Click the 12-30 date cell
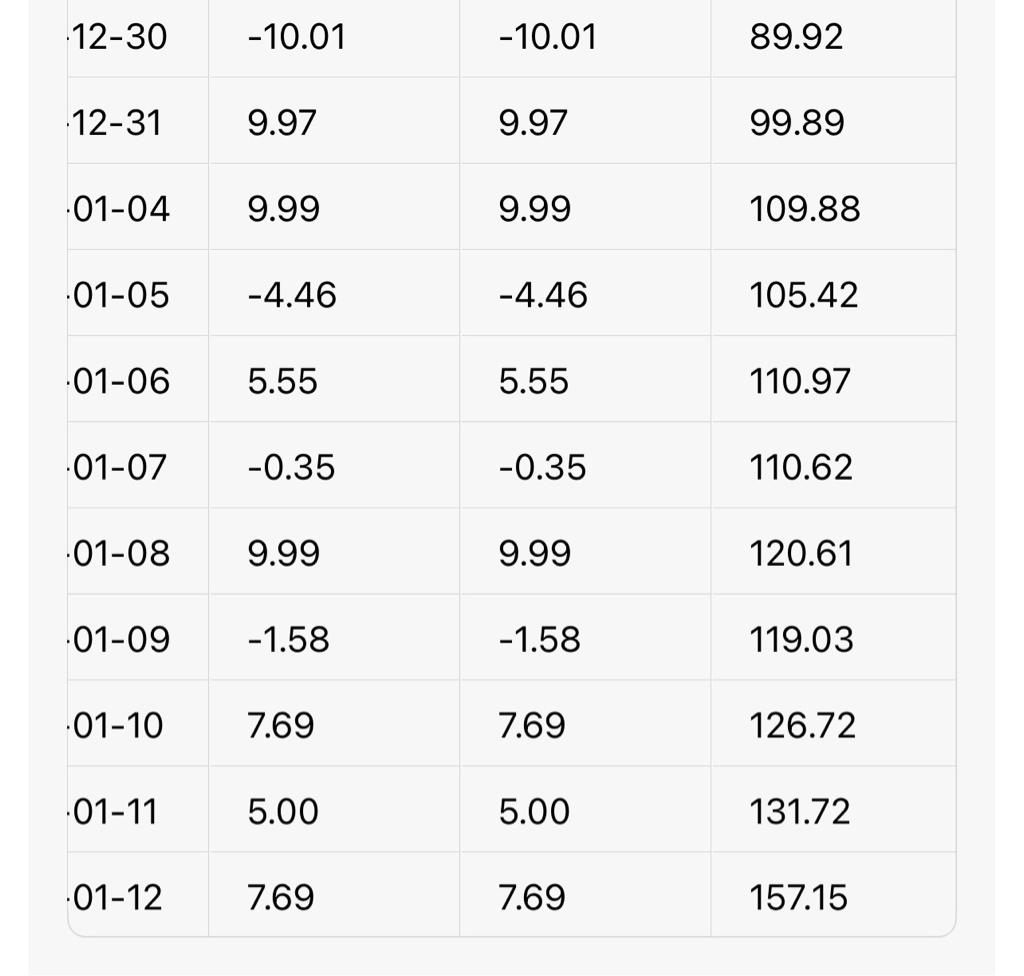1024x976 pixels. pyautogui.click(x=120, y=37)
